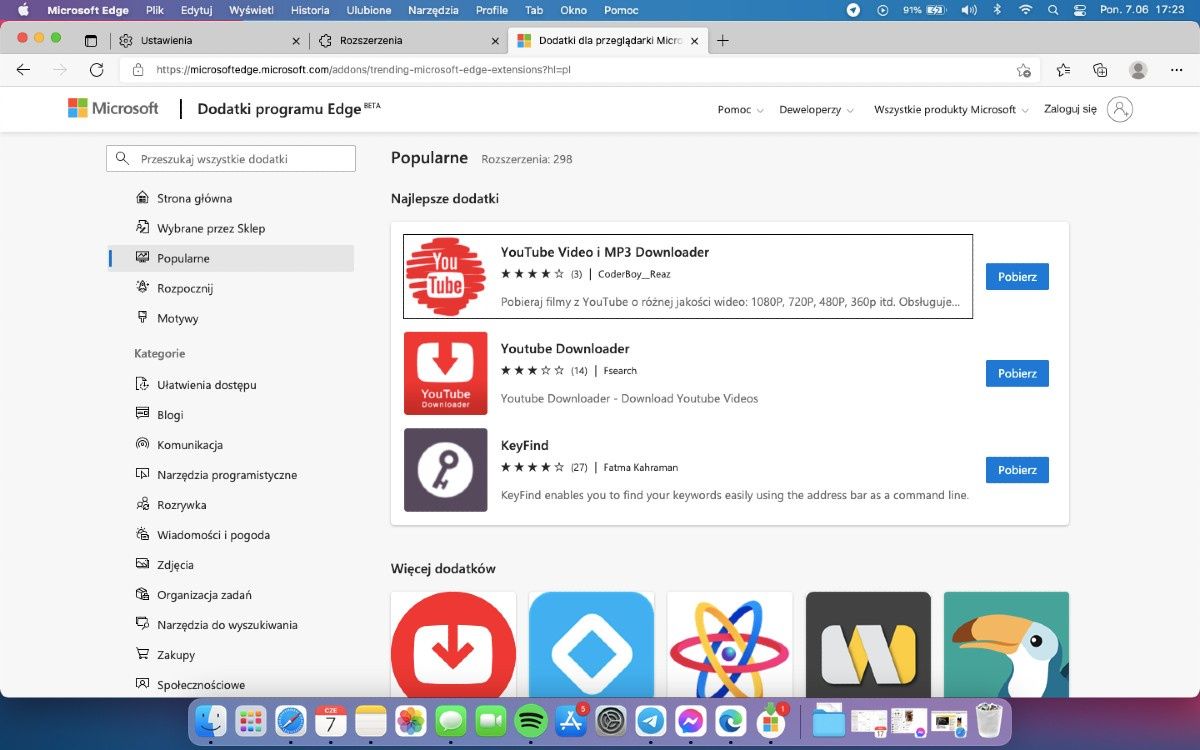Open Narzędzia programistyczne category
The image size is (1200, 750).
click(227, 475)
